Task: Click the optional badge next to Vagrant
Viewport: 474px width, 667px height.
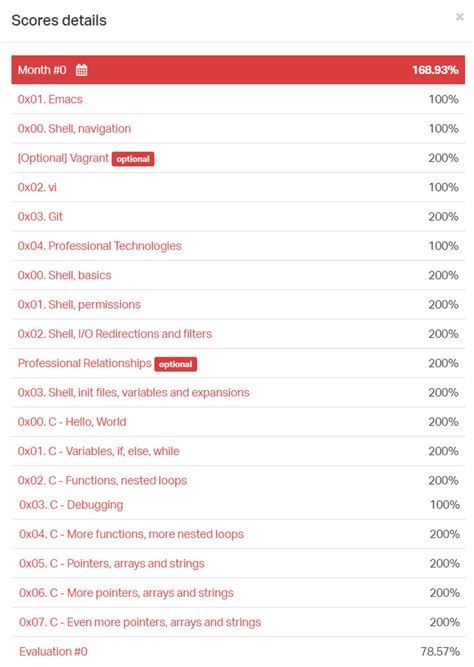Action: click(x=133, y=159)
